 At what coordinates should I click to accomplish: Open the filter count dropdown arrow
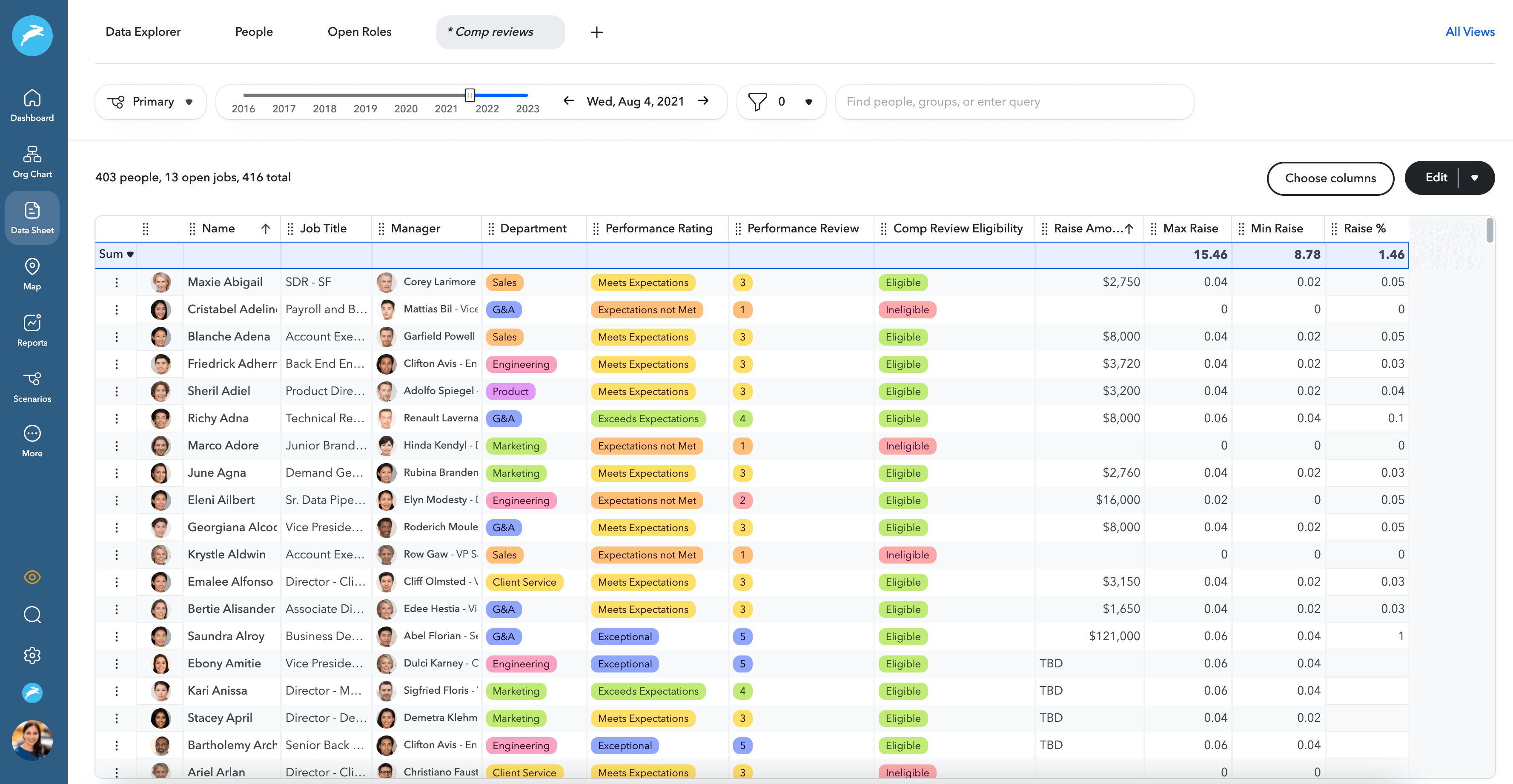click(809, 102)
